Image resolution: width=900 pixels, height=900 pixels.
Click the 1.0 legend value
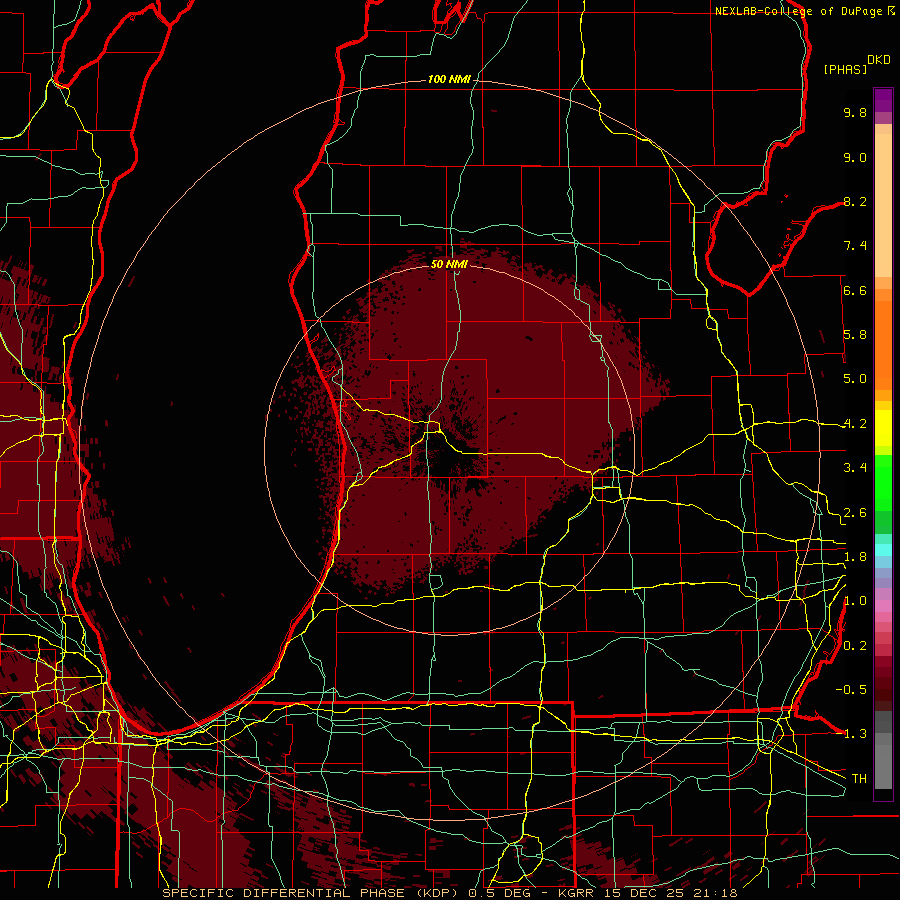point(855,601)
